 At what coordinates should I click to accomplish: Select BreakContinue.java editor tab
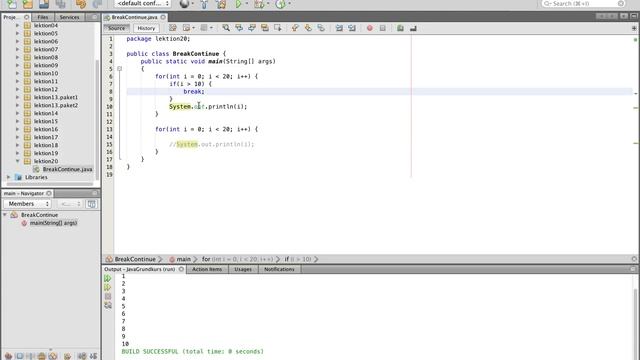click(x=134, y=17)
